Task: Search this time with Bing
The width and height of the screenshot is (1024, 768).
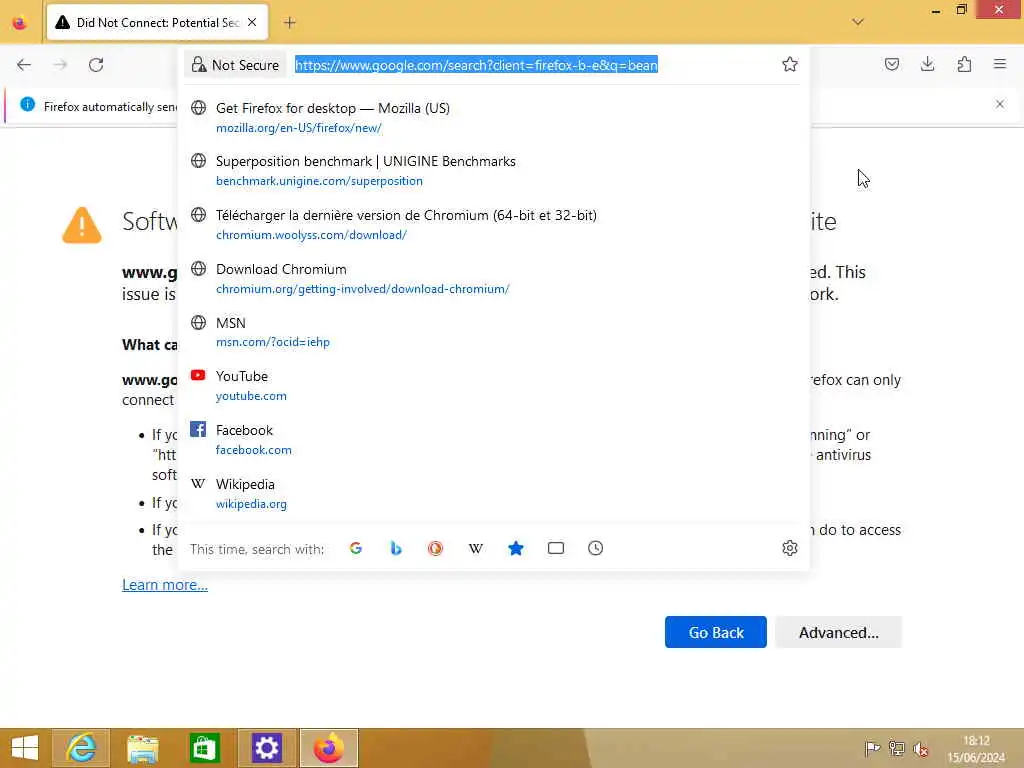Action: 396,549
